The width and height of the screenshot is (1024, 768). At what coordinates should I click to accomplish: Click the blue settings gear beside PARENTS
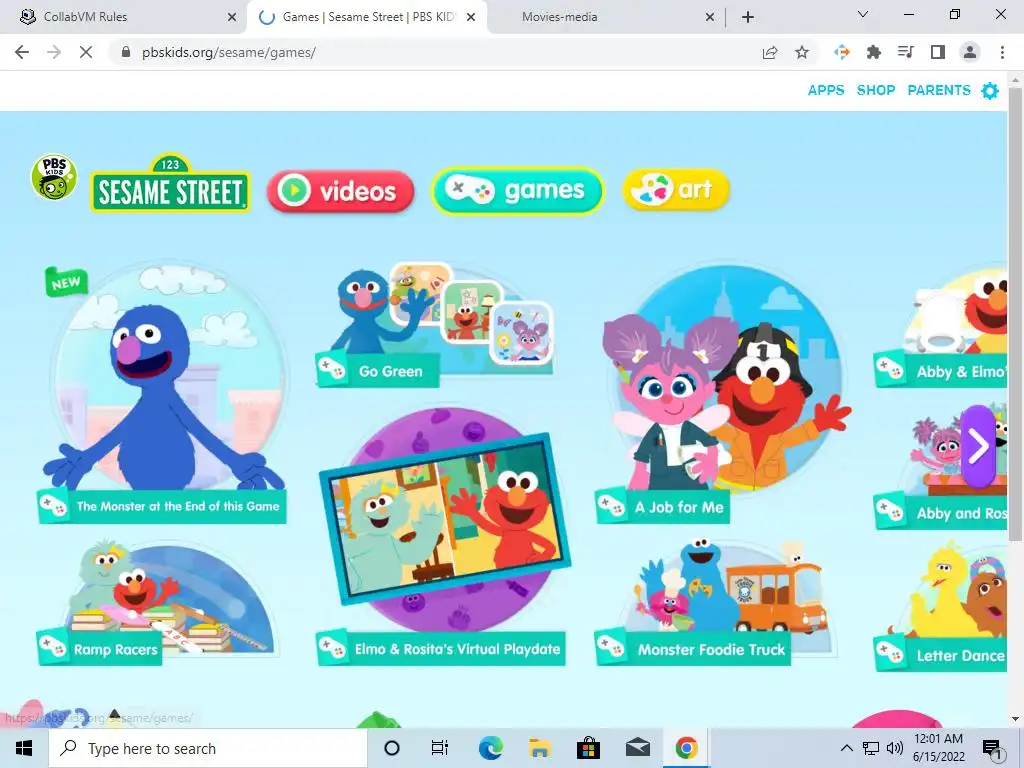tap(990, 91)
